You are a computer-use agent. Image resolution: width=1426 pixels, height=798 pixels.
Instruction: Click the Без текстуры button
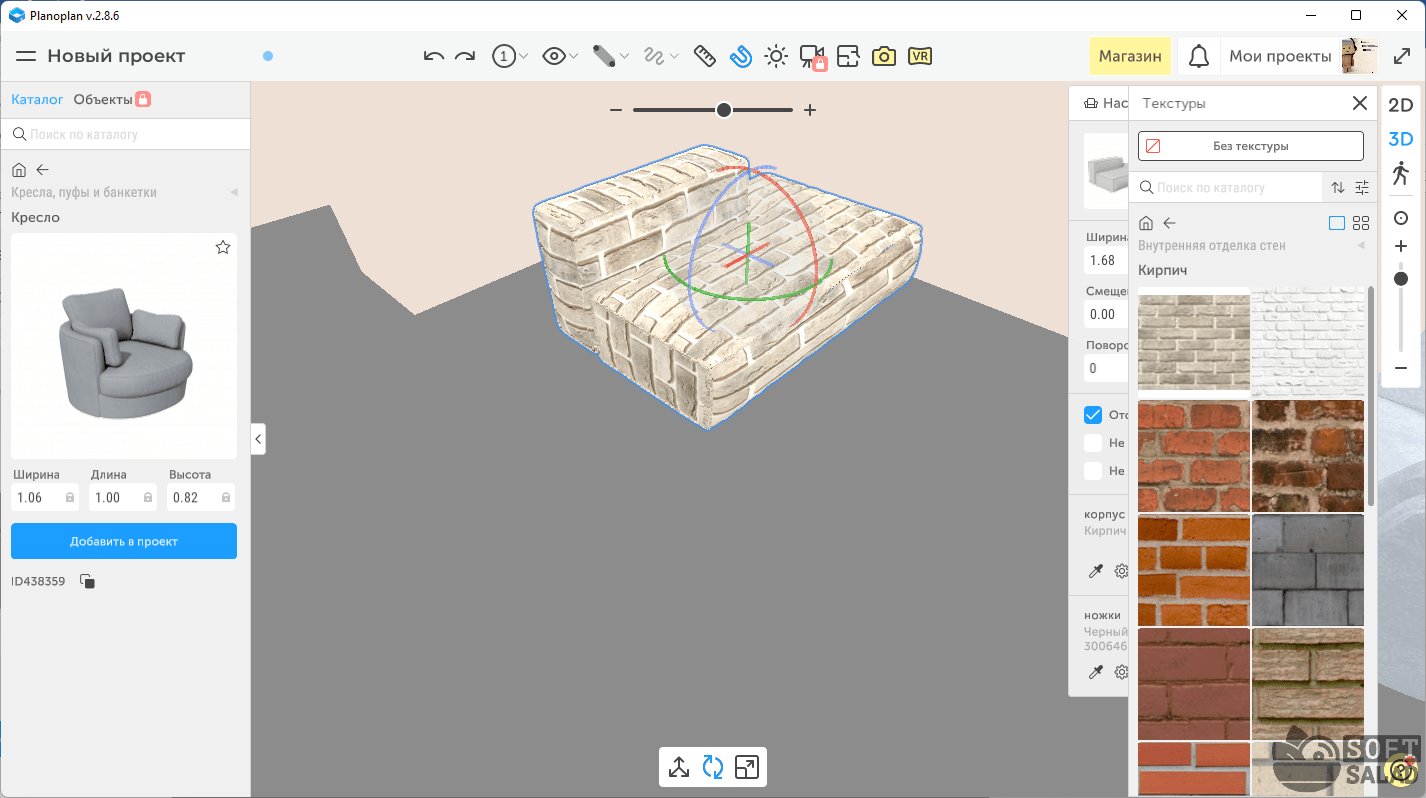[x=1250, y=146]
